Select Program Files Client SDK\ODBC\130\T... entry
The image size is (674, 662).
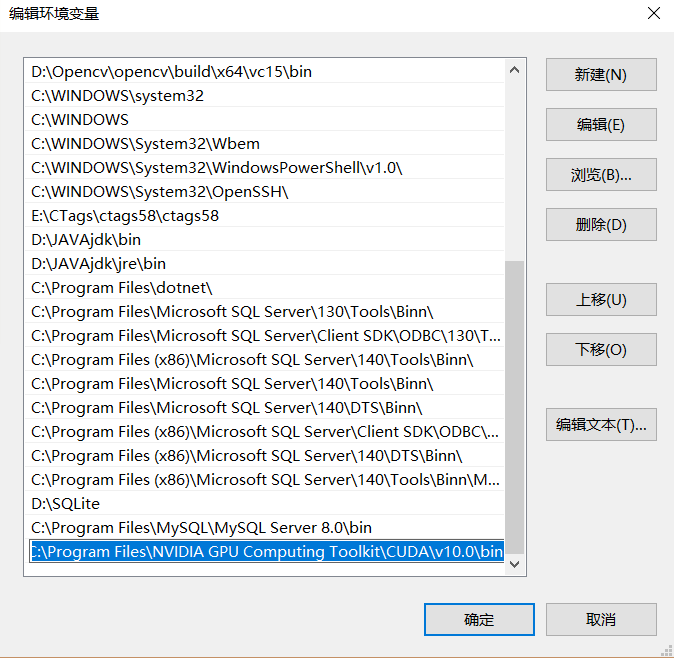click(265, 336)
